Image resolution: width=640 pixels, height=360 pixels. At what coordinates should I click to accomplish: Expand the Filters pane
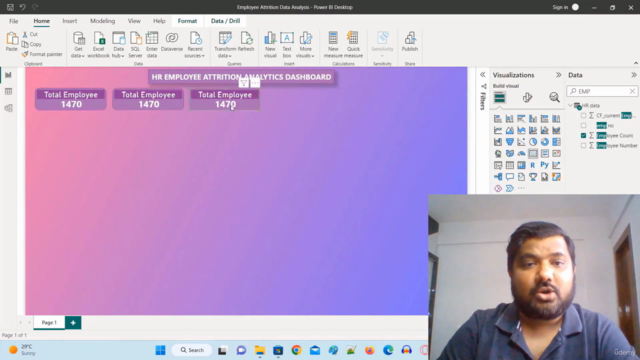tap(483, 75)
